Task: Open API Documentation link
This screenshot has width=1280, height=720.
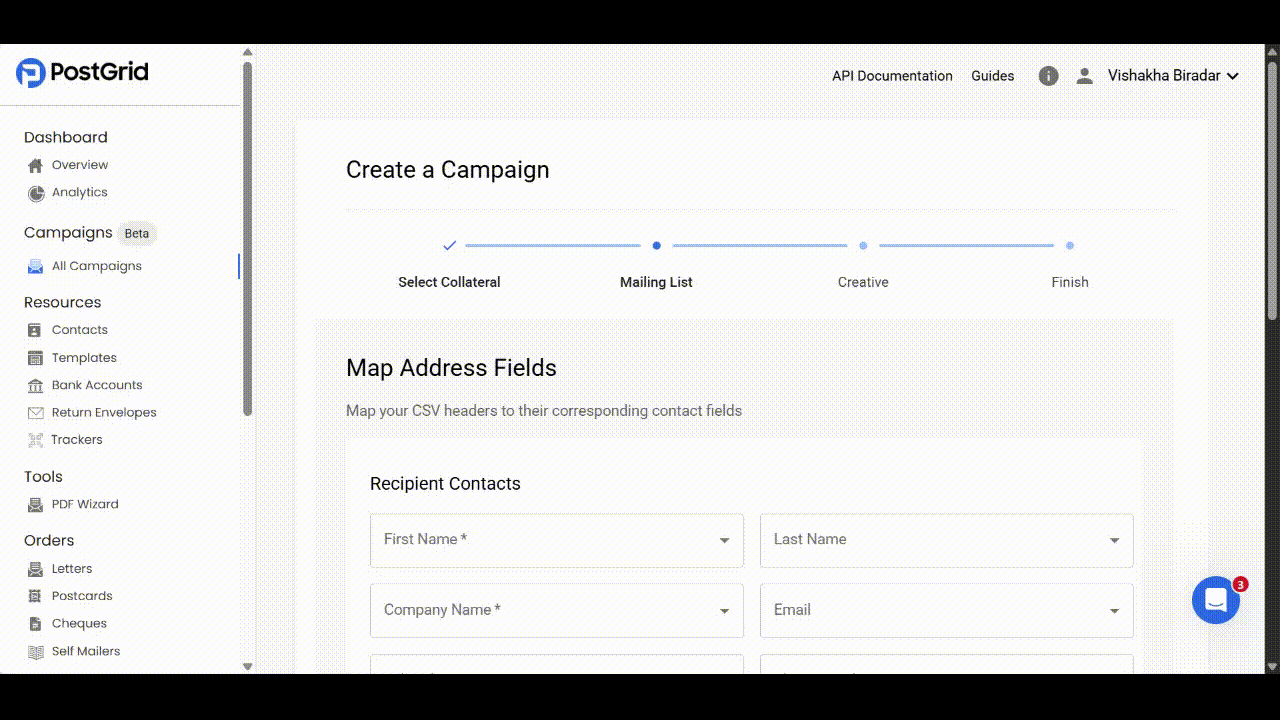Action: (892, 76)
